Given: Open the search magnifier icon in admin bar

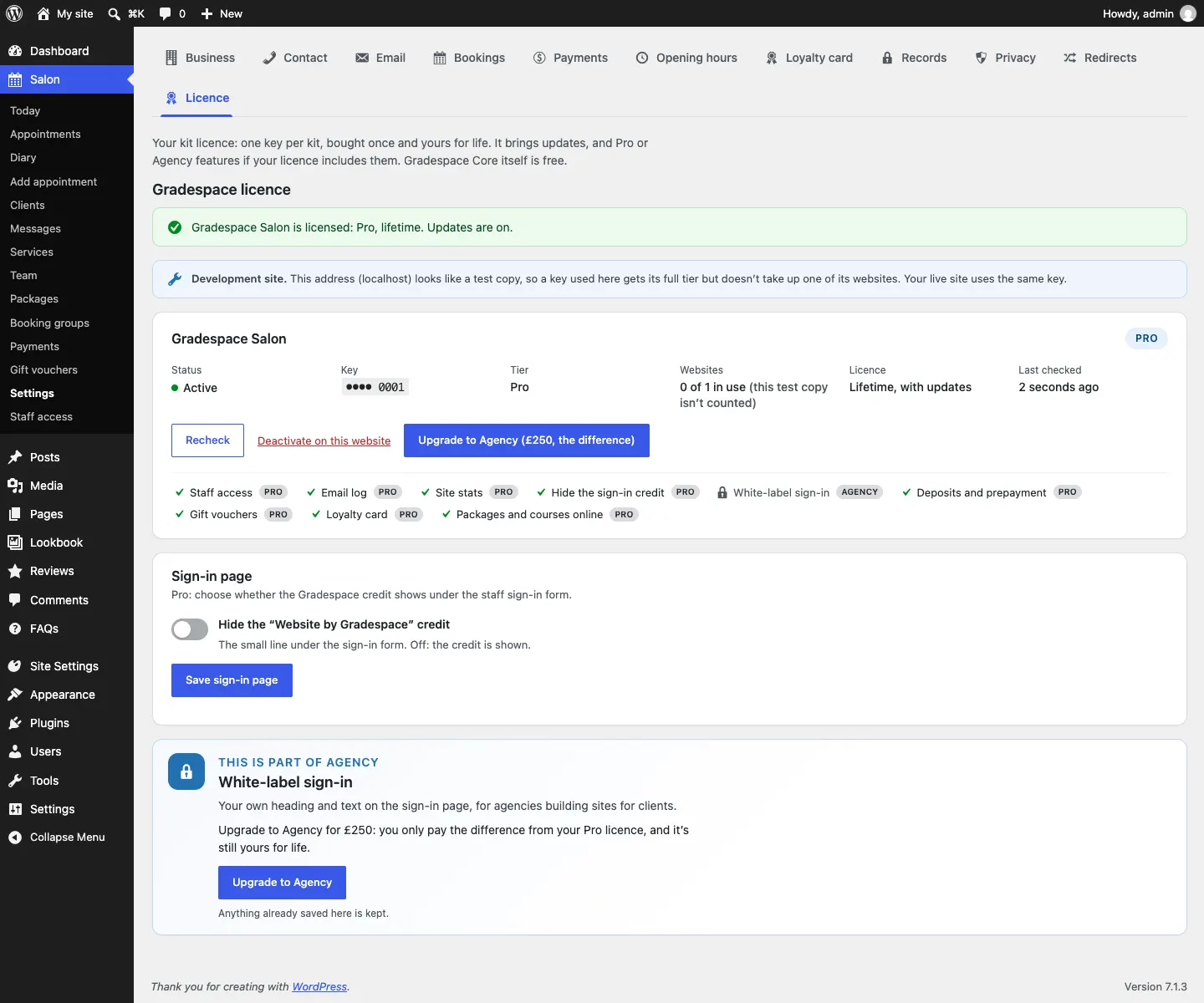Looking at the screenshot, I should [x=115, y=13].
